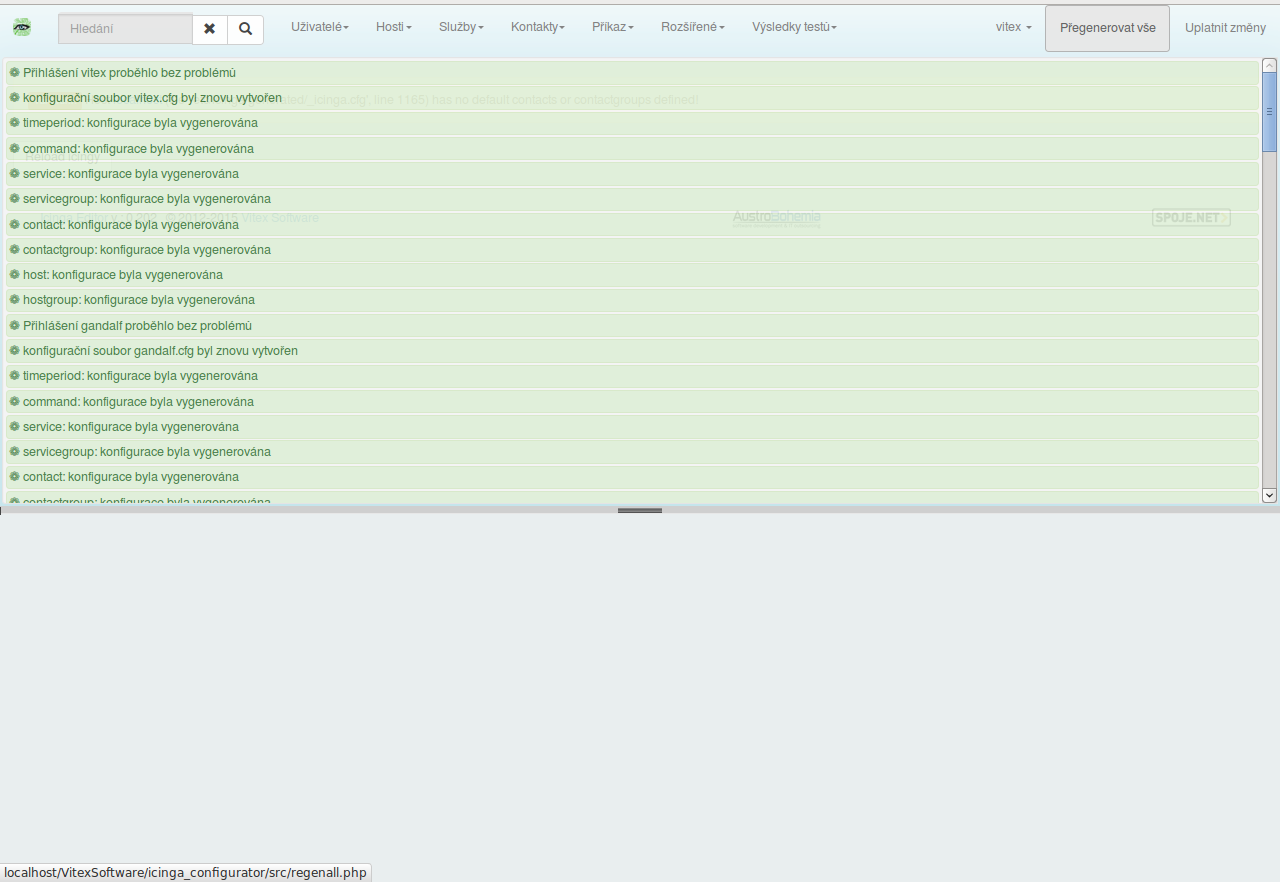Expand the Výsledky testů menu
Viewport: 1280px width, 882px height.
[795, 27]
